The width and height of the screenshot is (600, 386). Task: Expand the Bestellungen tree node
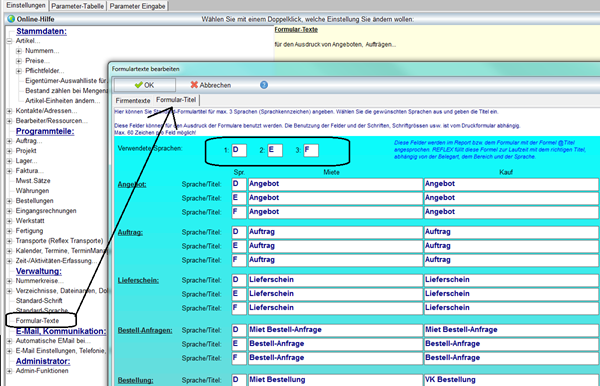(x=10, y=201)
